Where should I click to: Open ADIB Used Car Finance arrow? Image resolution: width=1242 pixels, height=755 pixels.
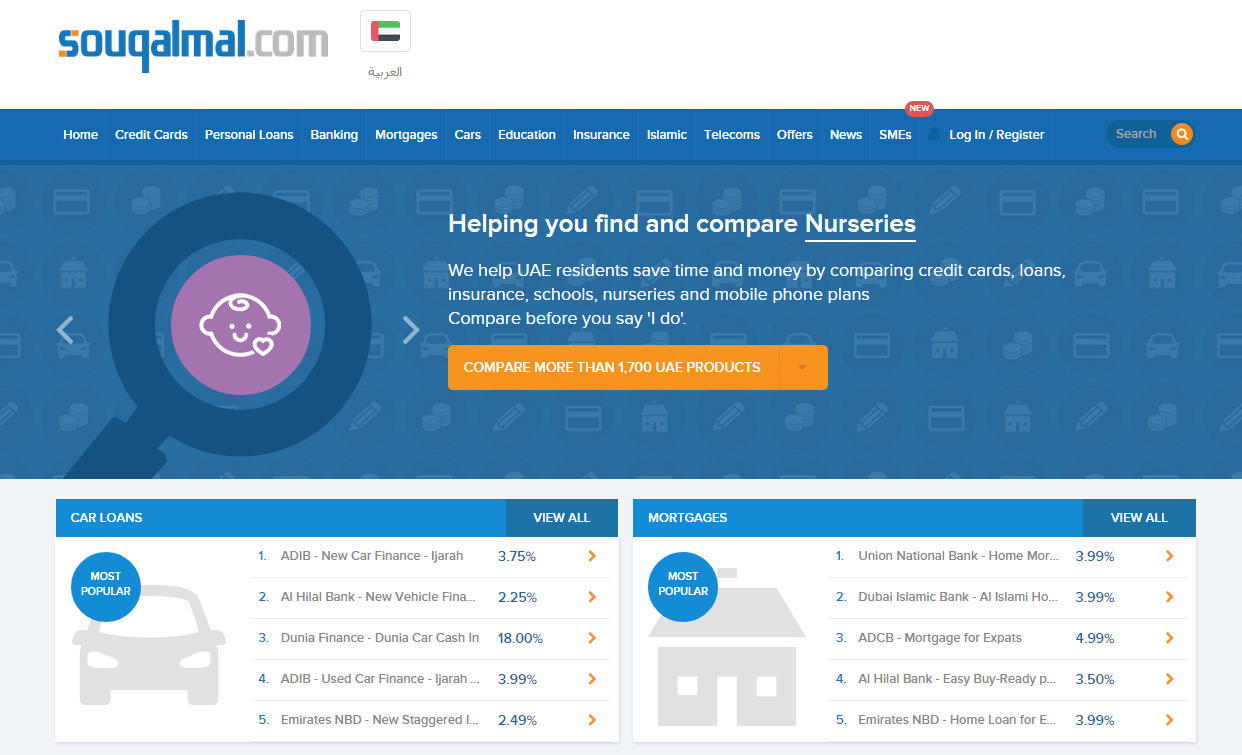pyautogui.click(x=592, y=679)
